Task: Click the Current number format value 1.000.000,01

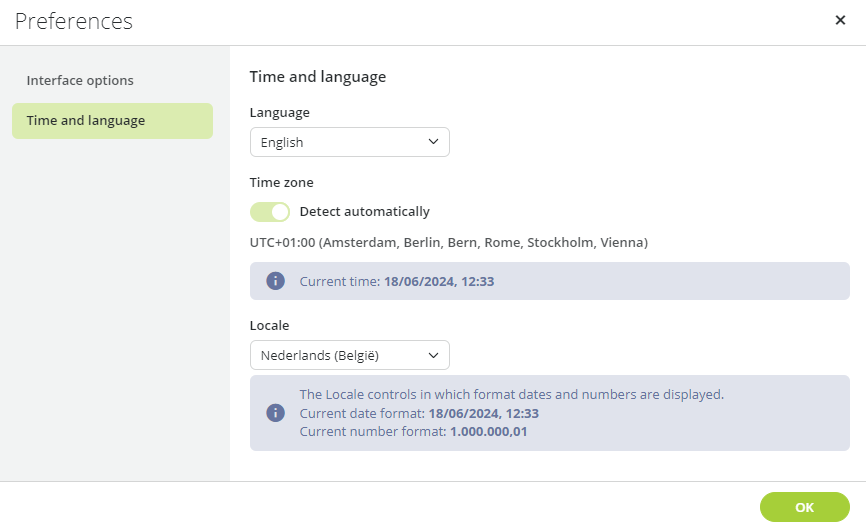Action: click(489, 432)
